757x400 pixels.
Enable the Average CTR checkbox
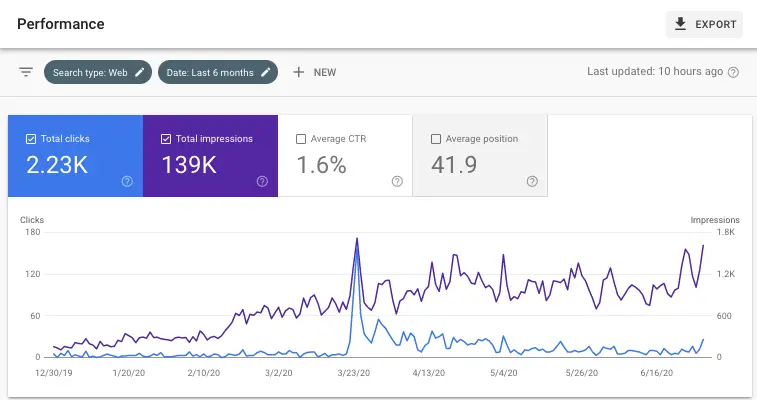click(x=301, y=139)
